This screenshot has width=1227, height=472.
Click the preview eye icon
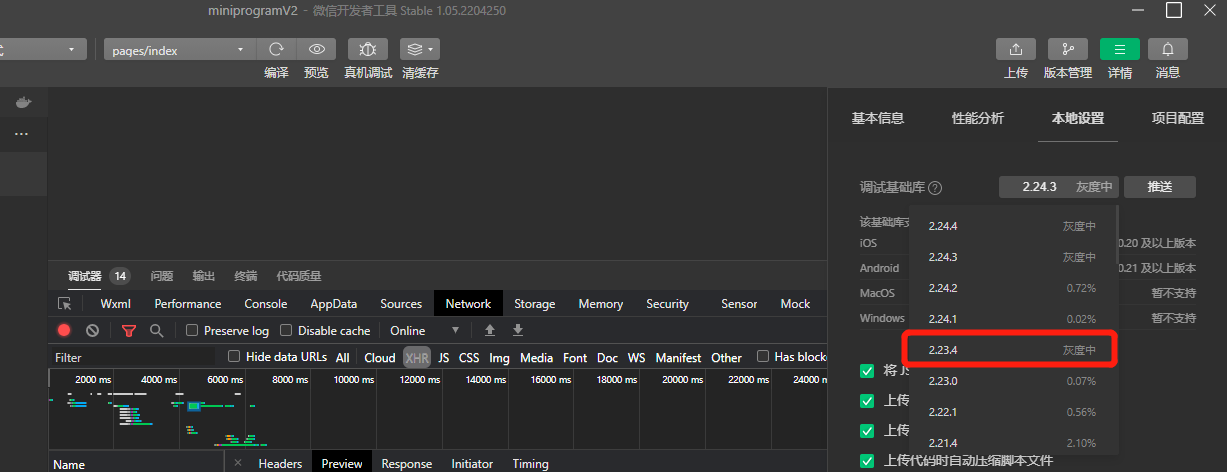tap(316, 49)
